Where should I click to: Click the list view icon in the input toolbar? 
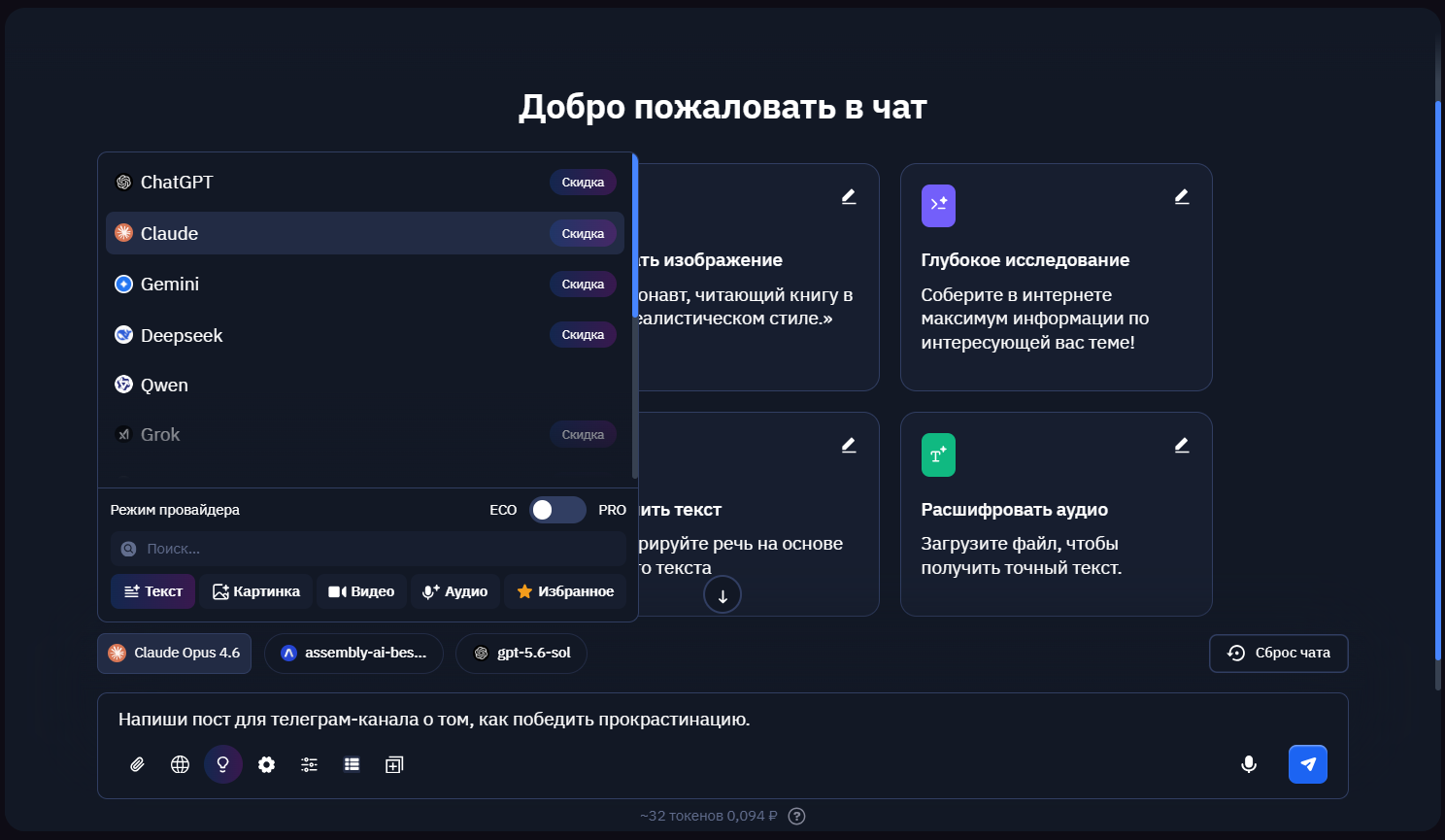[352, 765]
